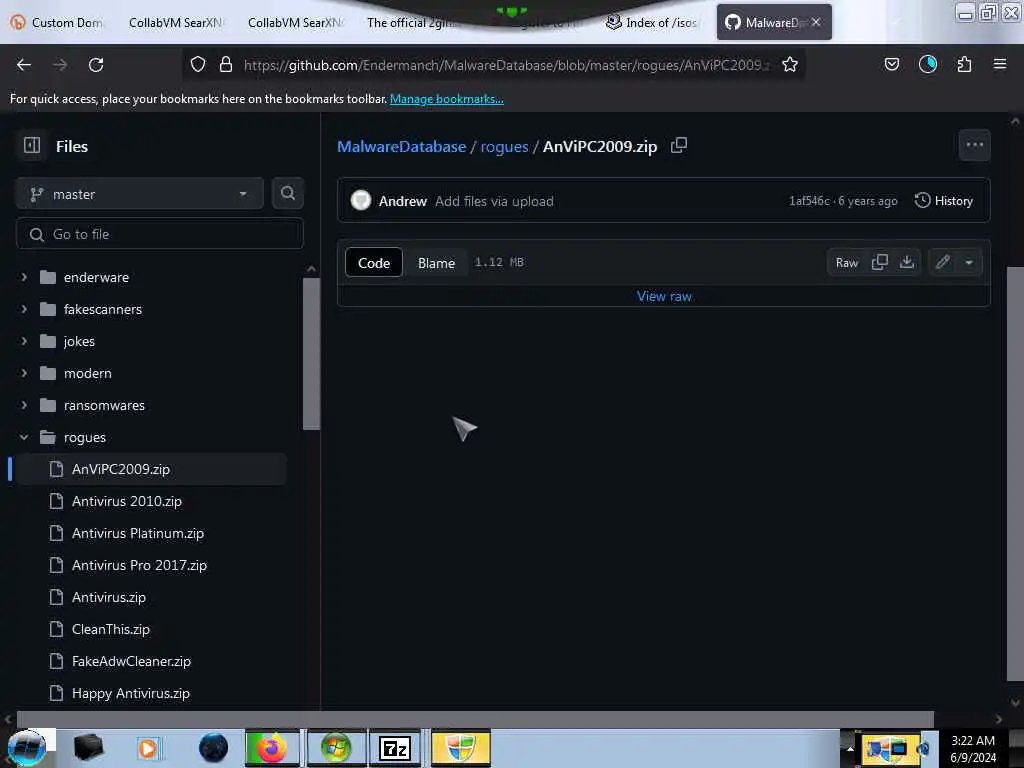The image size is (1024, 768).
Task: Open the Windows Start orb
Action: pyautogui.click(x=27, y=748)
